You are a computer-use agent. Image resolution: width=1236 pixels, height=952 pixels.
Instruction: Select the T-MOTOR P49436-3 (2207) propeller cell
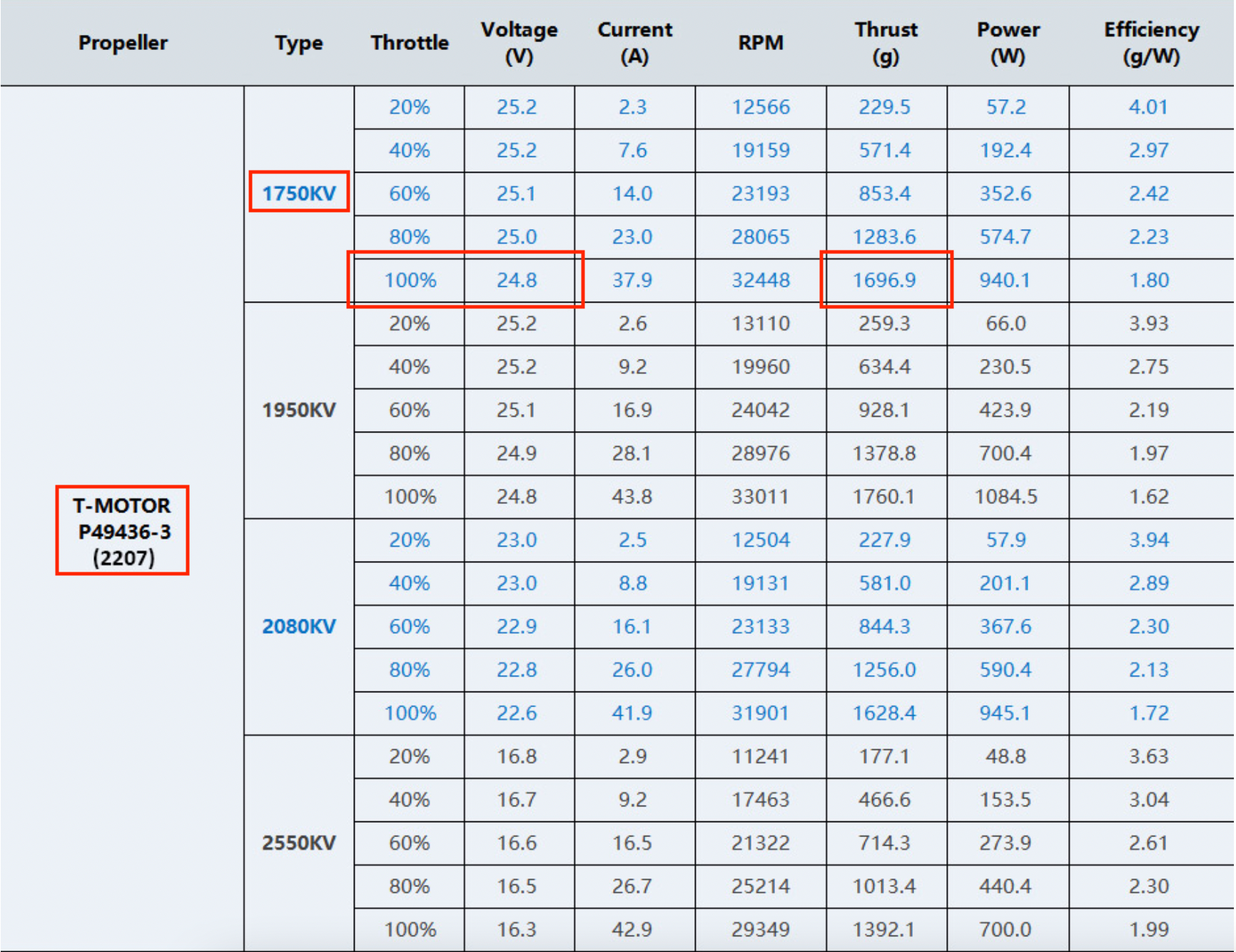tap(123, 531)
